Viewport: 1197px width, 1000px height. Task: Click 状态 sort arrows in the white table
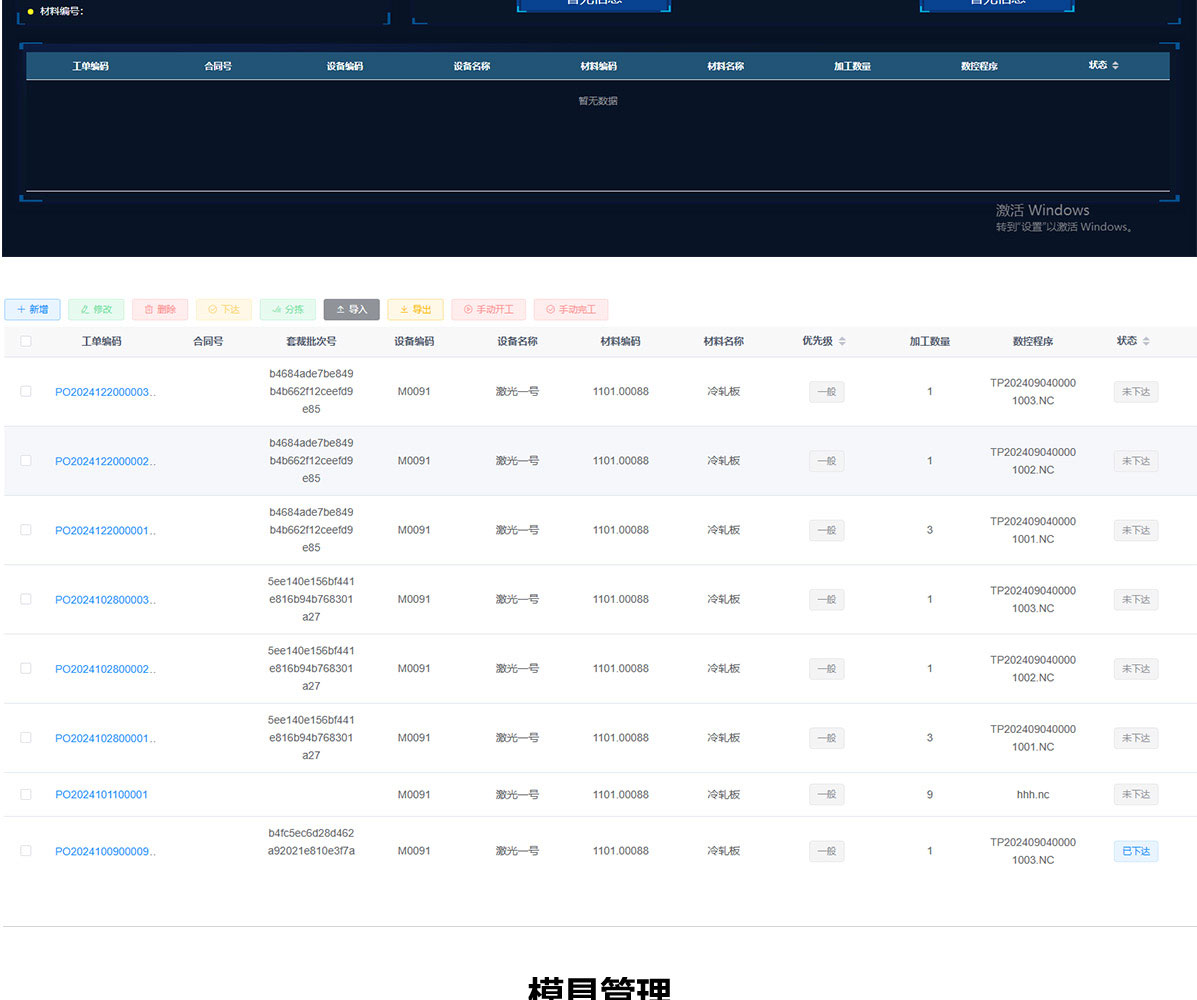pos(1146,342)
